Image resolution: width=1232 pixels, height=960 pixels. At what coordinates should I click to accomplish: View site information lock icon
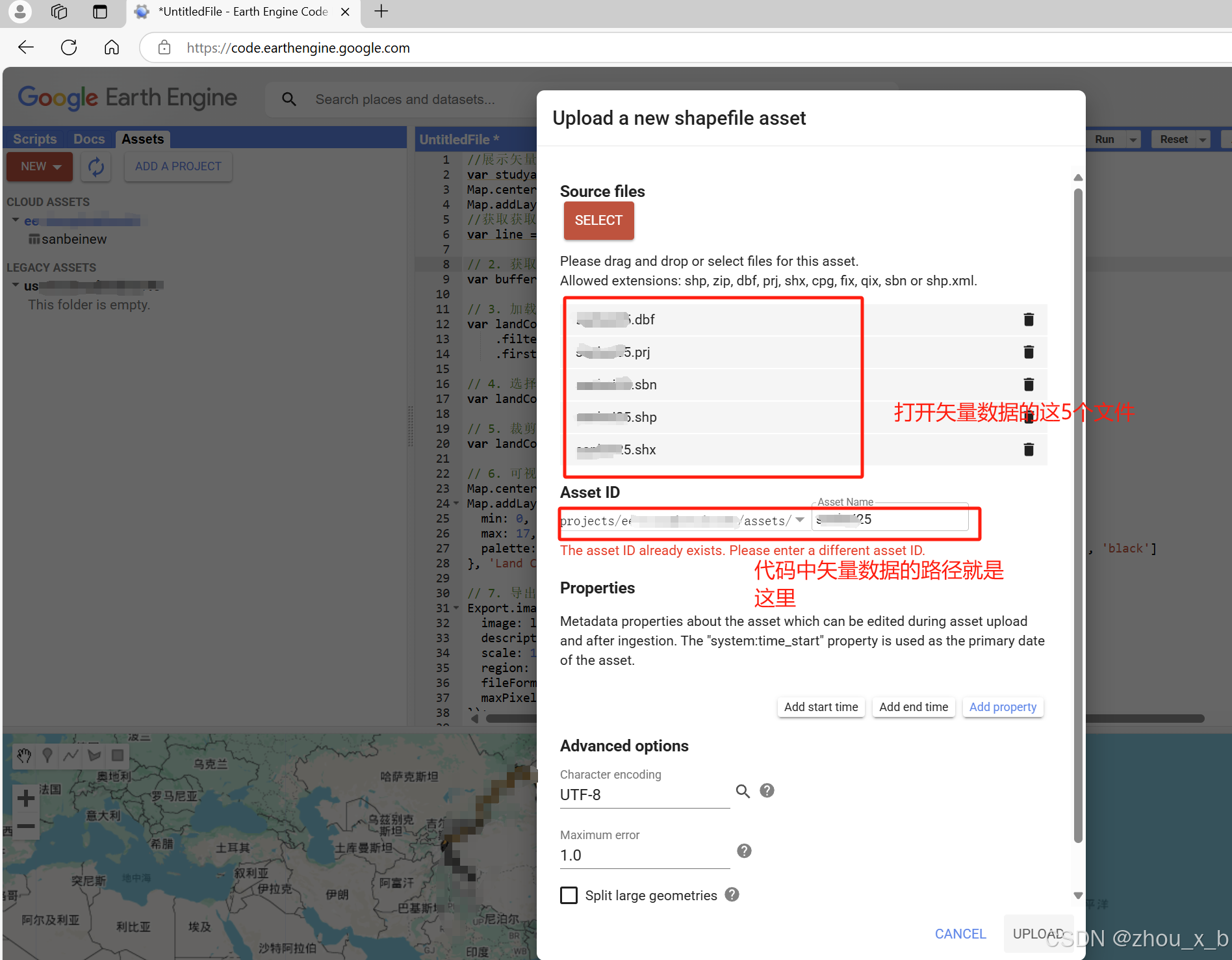coord(164,47)
